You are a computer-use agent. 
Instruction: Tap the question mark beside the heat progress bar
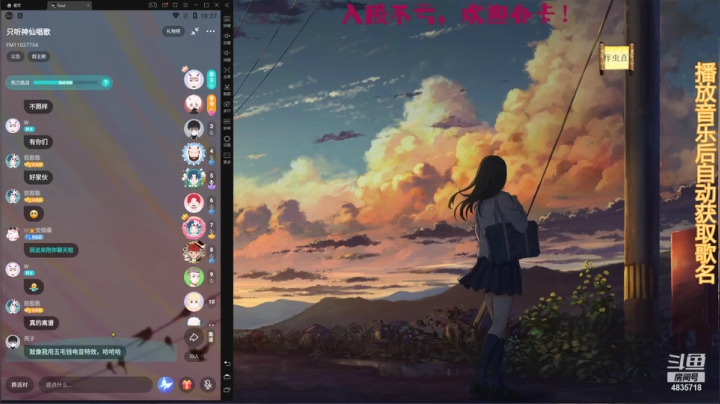pos(106,83)
